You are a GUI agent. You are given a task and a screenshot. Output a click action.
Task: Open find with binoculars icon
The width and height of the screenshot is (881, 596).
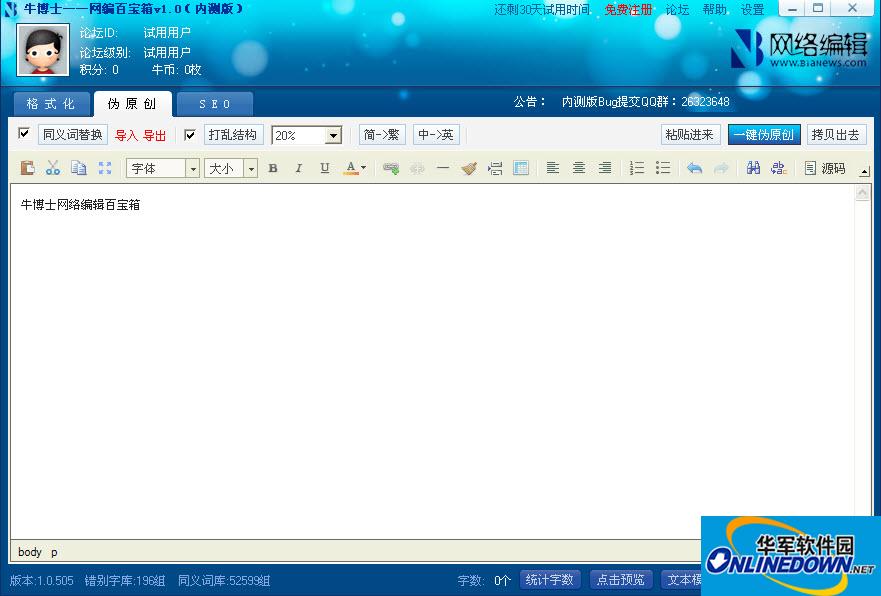click(753, 168)
